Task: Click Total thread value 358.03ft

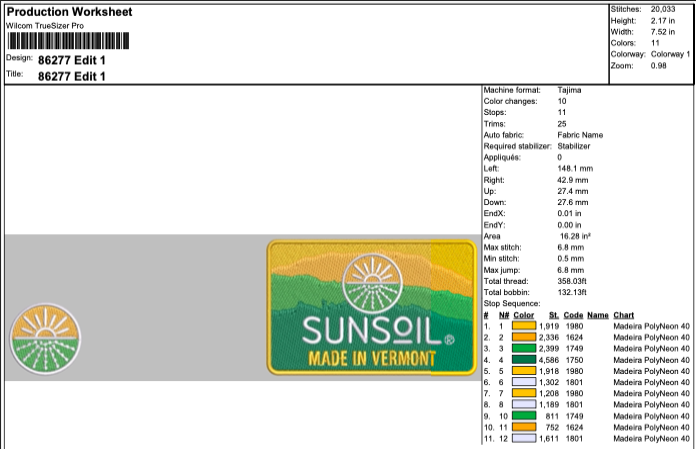Action: click(x=572, y=281)
